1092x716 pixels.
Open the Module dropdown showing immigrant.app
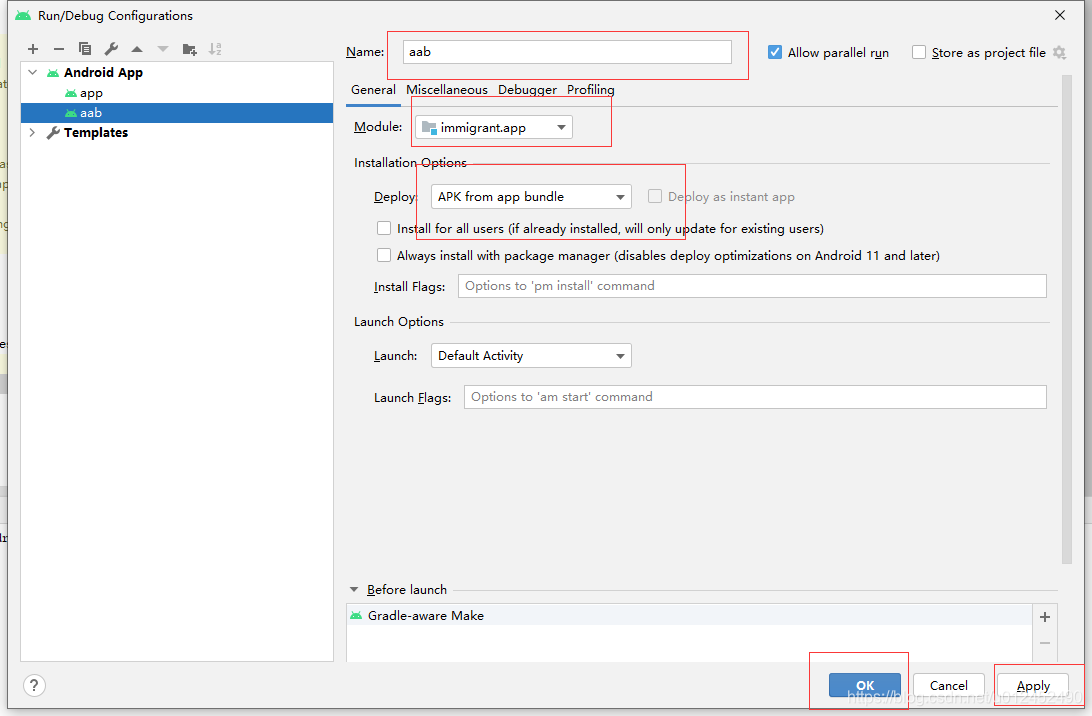(x=494, y=127)
